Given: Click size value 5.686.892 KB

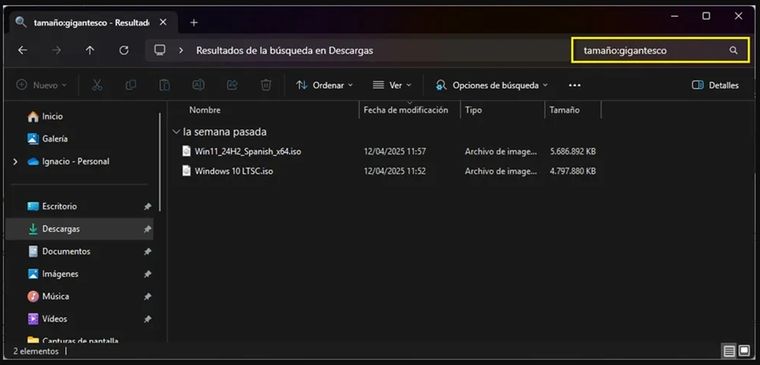Looking at the screenshot, I should tap(573, 152).
